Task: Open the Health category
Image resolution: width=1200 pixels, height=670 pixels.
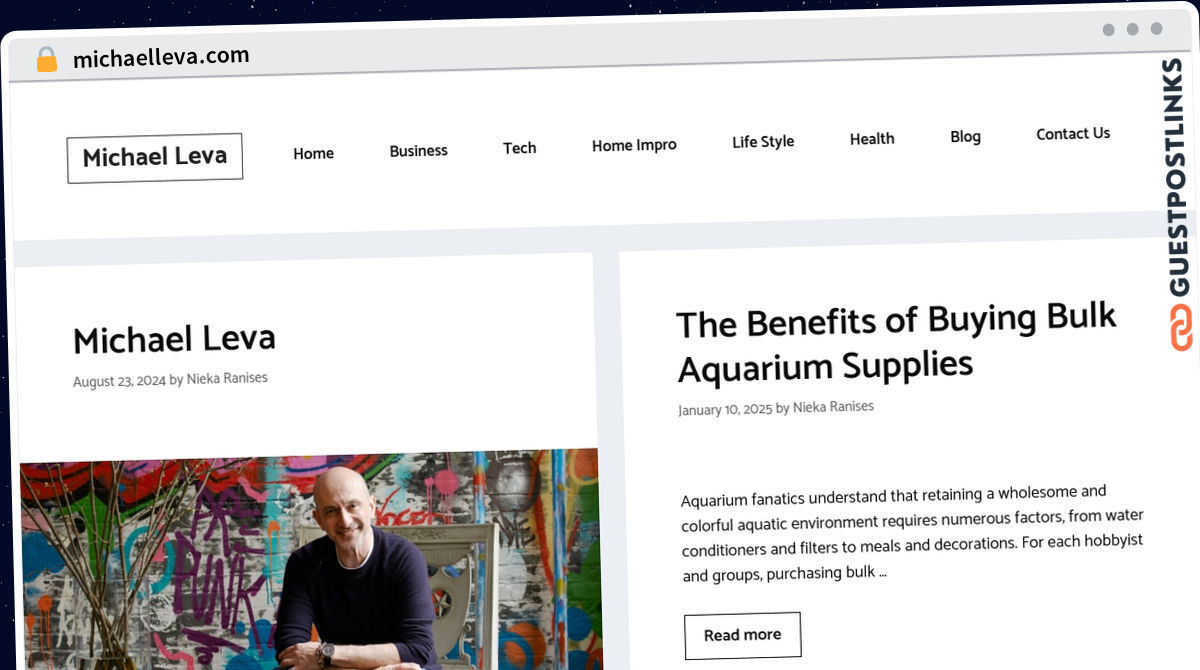Action: (x=872, y=139)
